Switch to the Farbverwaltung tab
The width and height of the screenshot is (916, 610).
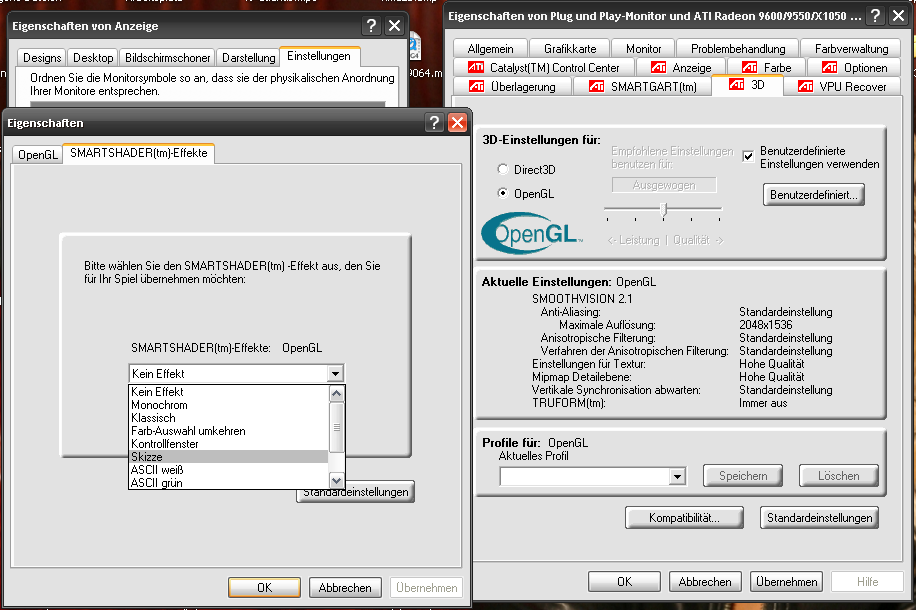click(851, 48)
